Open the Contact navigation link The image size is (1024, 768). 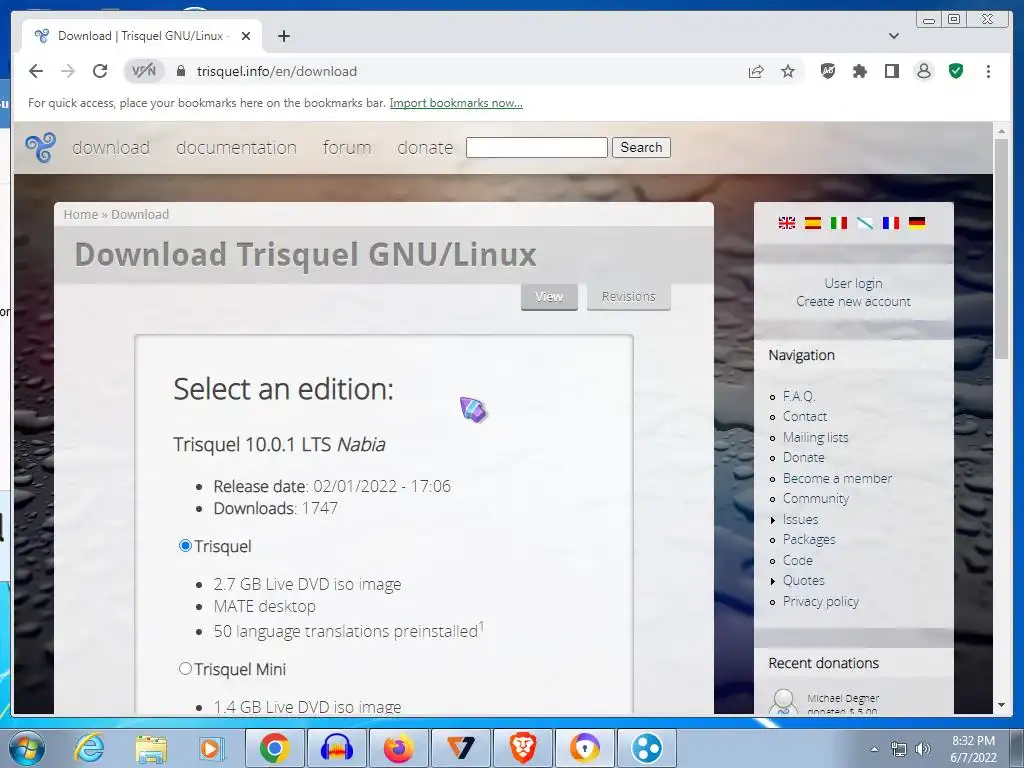pyautogui.click(x=805, y=417)
